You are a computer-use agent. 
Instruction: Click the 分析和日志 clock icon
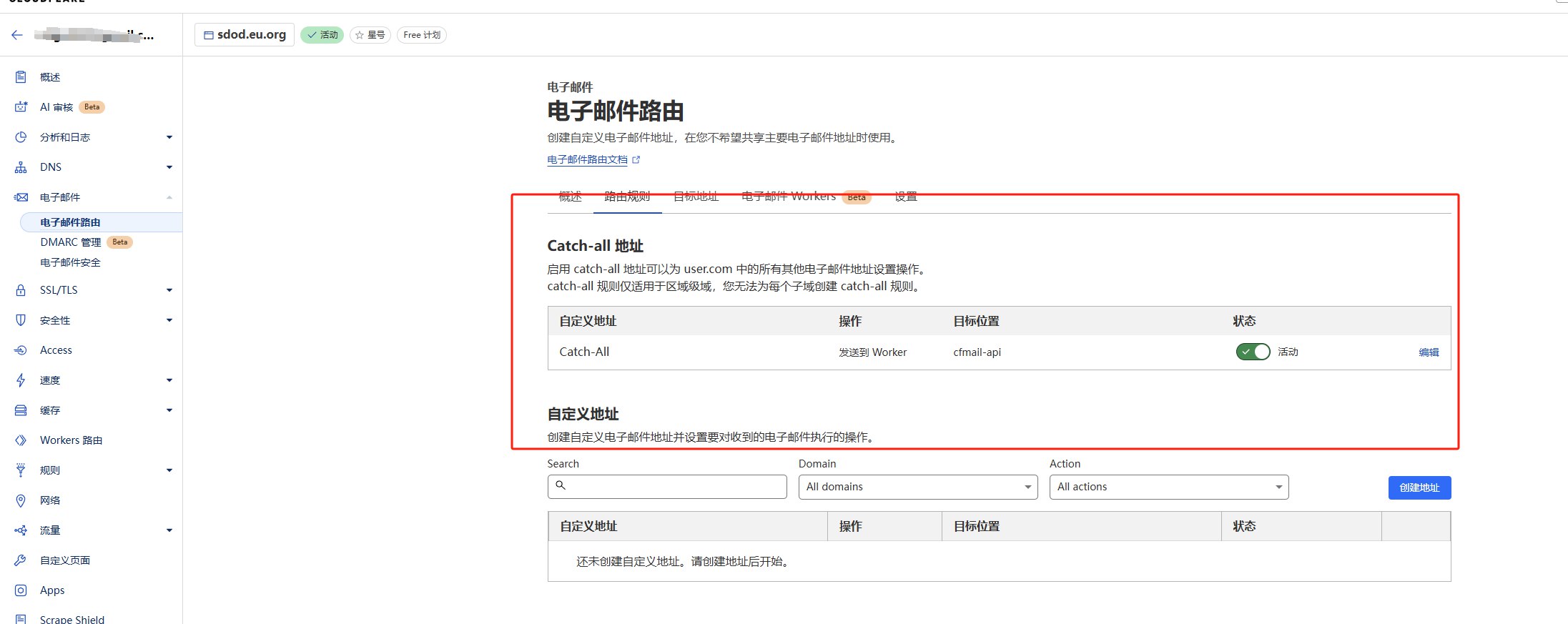pos(21,137)
